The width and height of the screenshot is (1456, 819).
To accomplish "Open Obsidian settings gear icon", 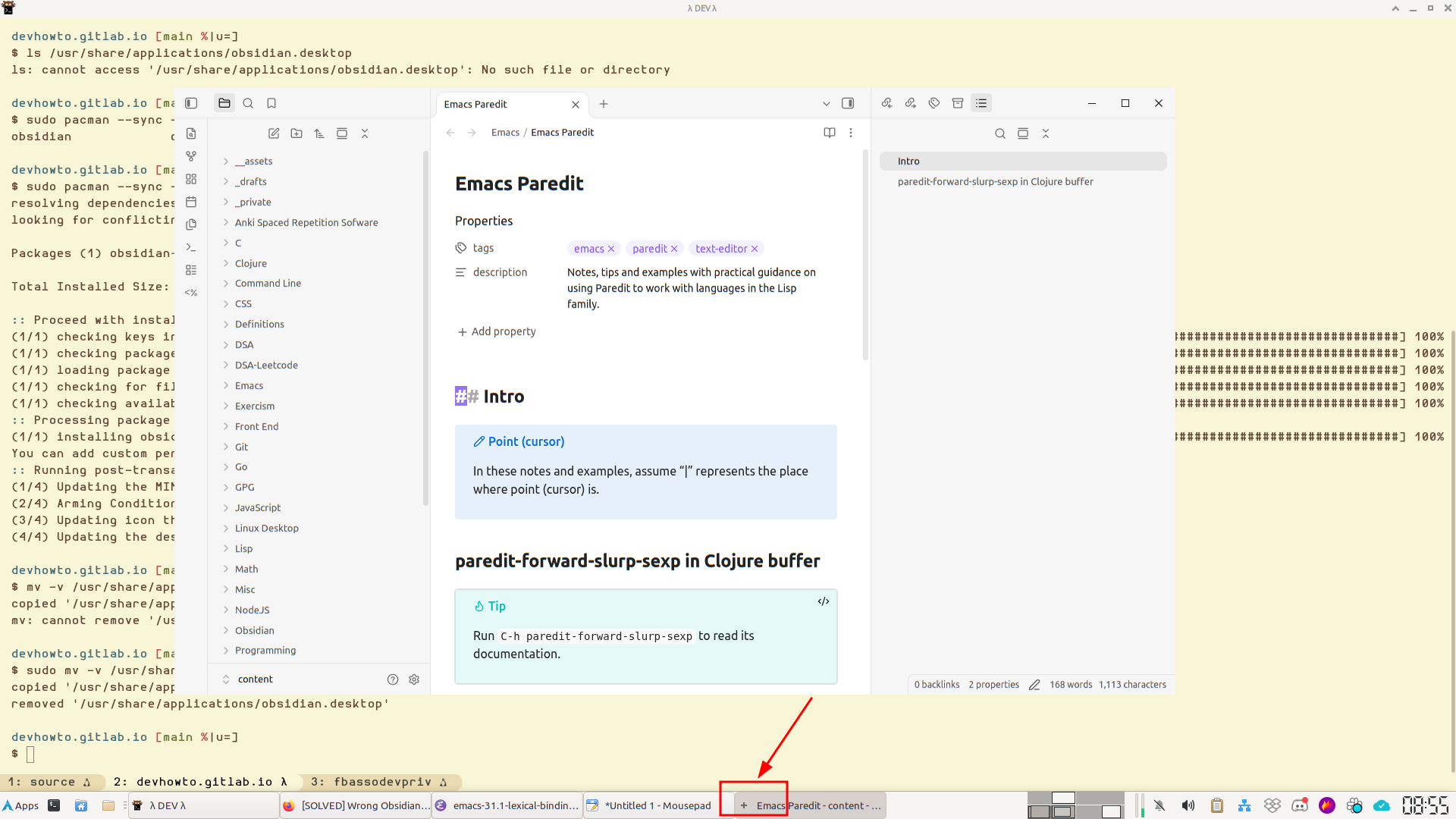I will 414,679.
